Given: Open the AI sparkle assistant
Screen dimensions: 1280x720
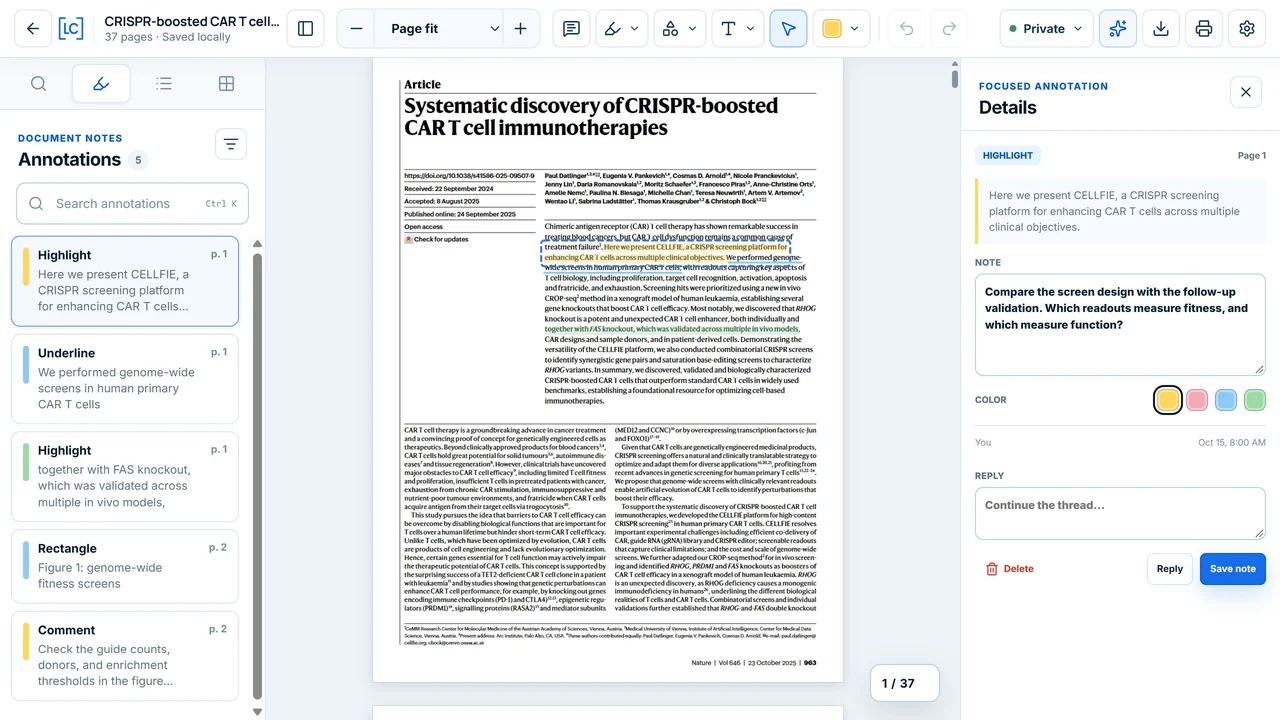Looking at the screenshot, I should click(1118, 29).
